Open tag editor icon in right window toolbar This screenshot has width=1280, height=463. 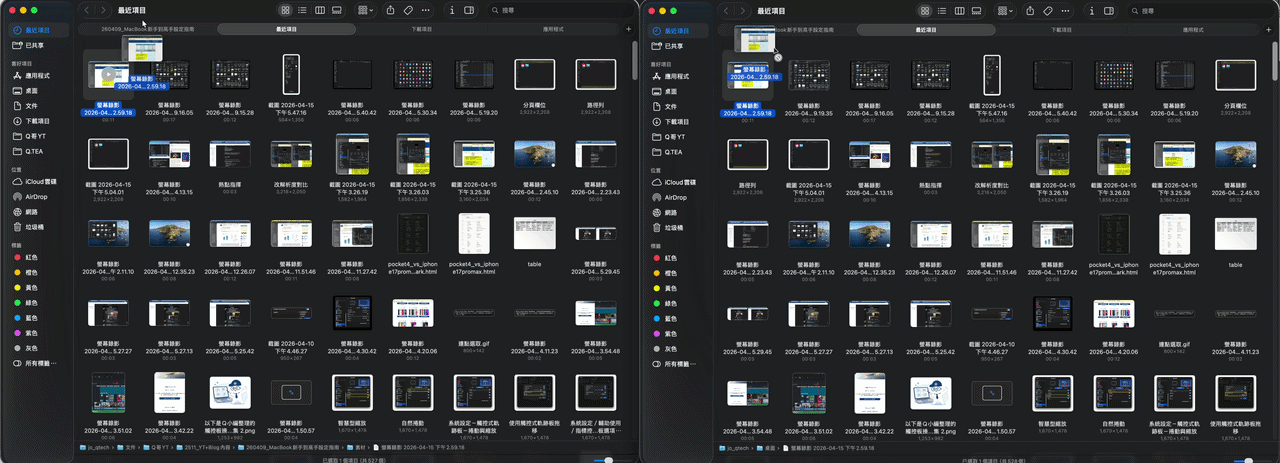tap(1047, 10)
